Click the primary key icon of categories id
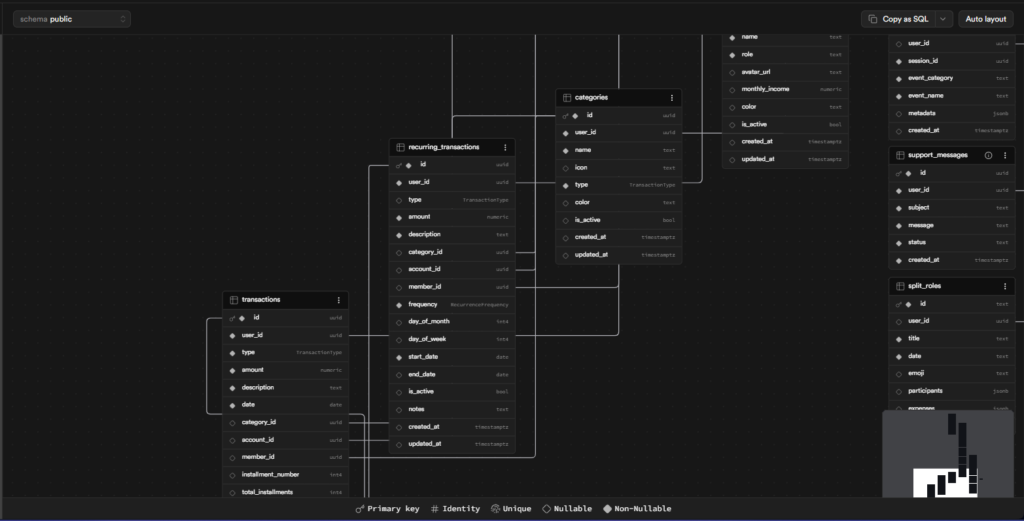Image resolution: width=1024 pixels, height=521 pixels. tap(565, 116)
